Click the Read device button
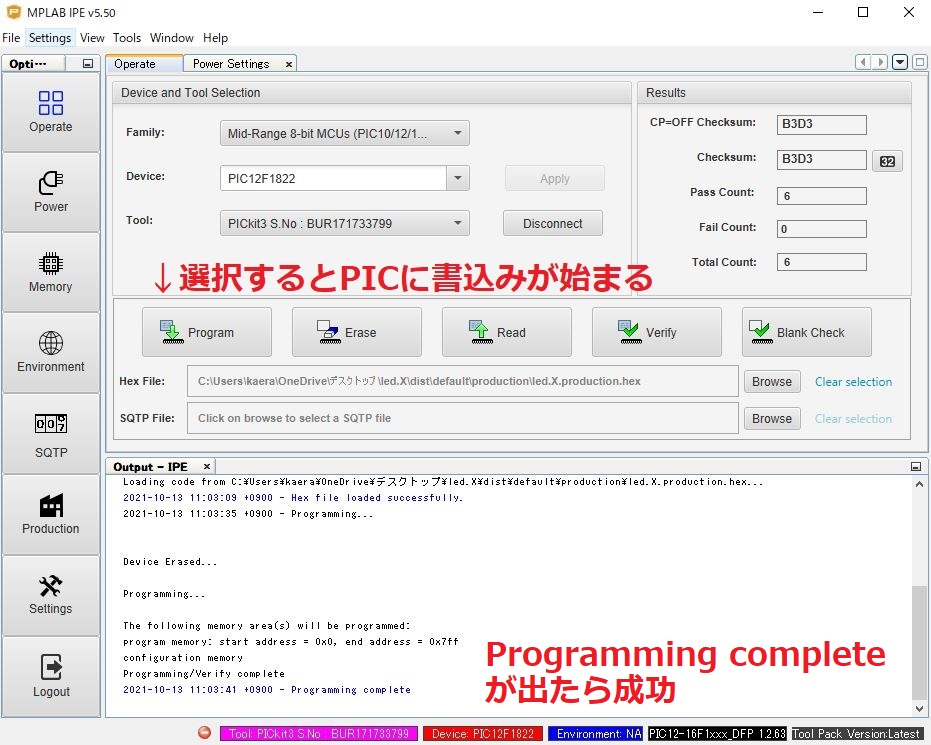The width and height of the screenshot is (931, 745). pos(506,332)
